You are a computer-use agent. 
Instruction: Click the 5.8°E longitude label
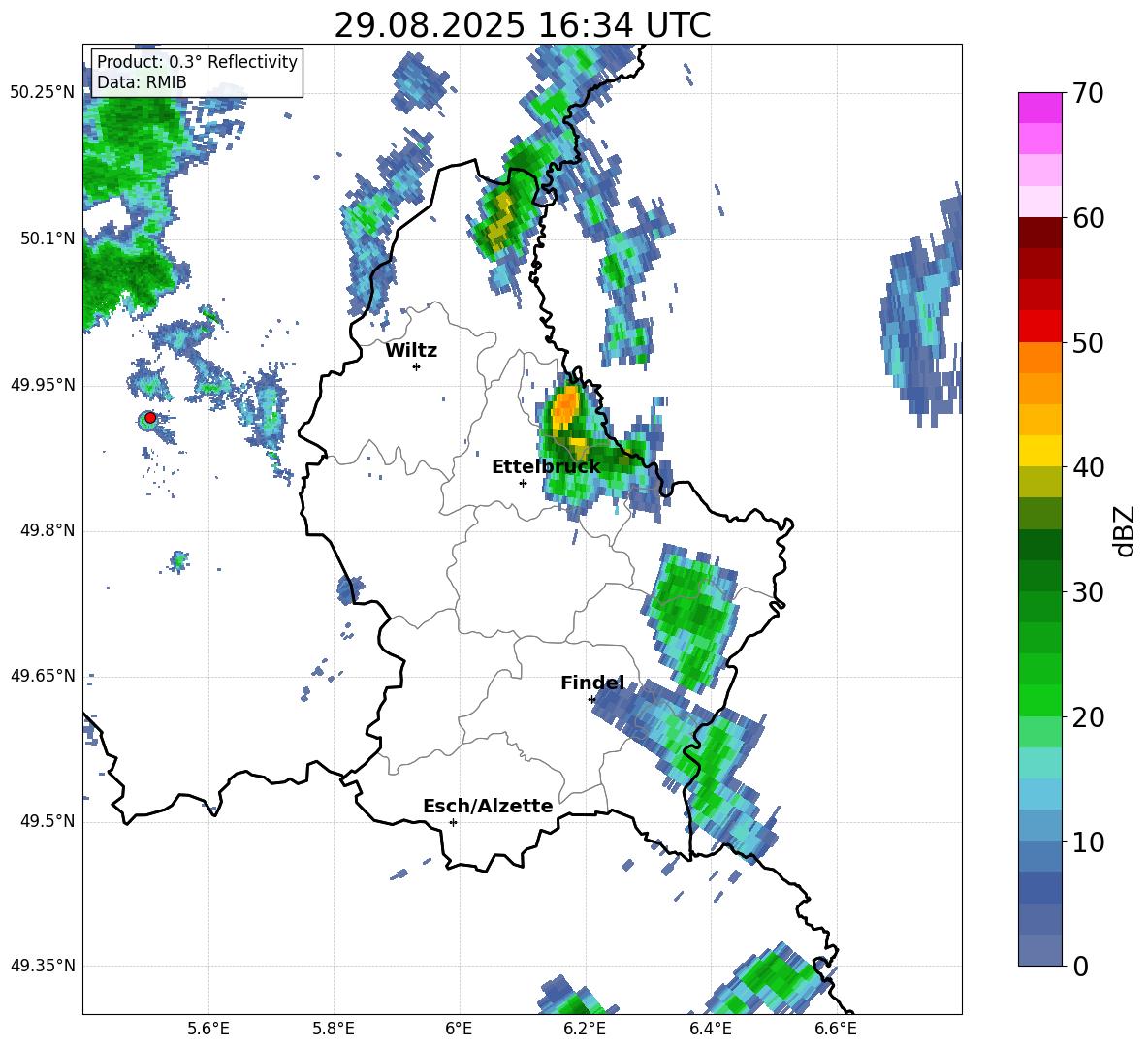pos(334,1029)
